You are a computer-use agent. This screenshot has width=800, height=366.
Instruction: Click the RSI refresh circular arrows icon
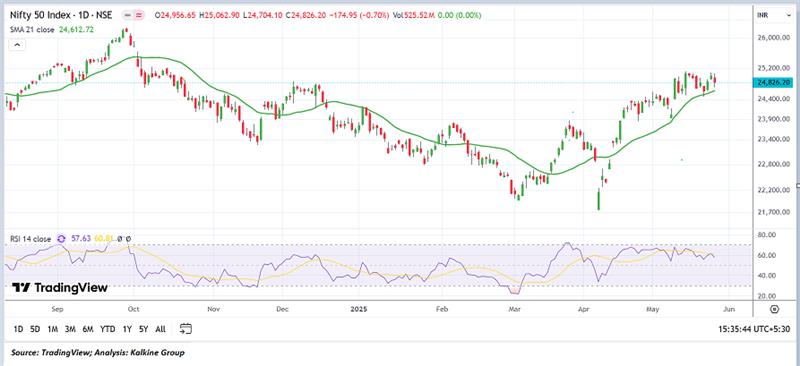point(61,238)
